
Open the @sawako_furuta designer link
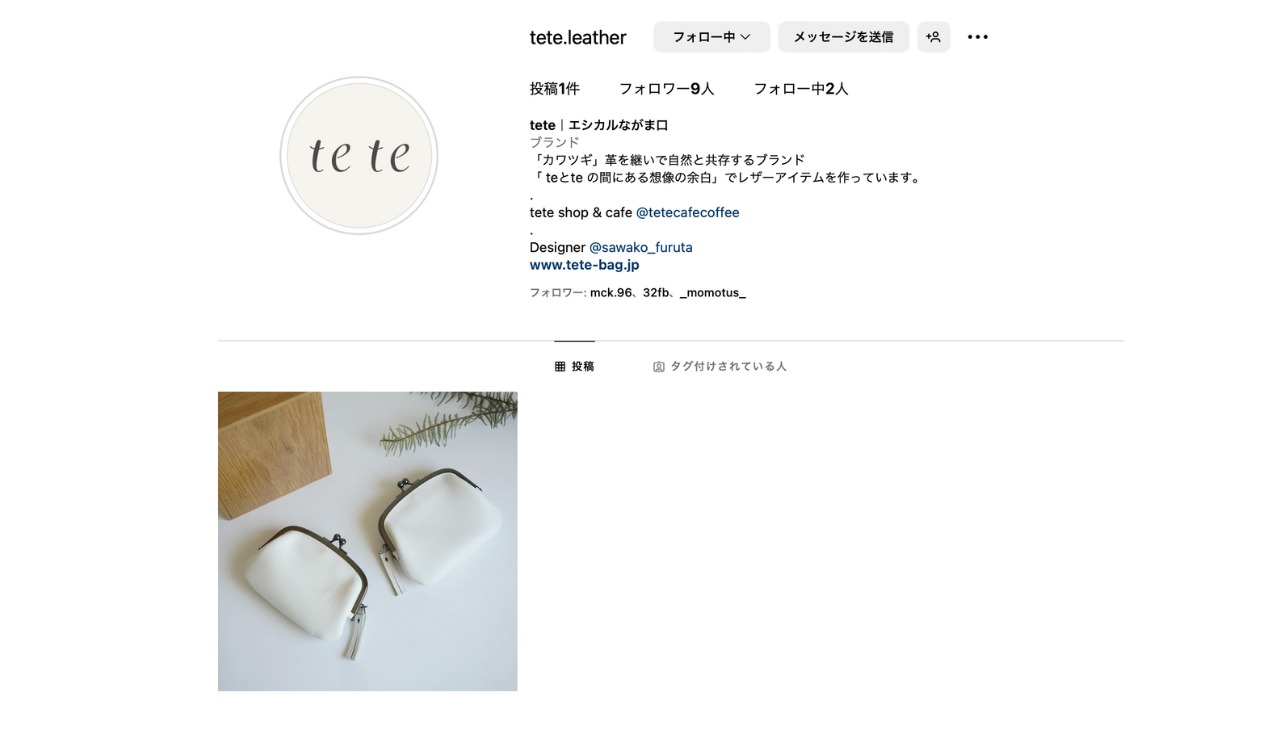[641, 247]
